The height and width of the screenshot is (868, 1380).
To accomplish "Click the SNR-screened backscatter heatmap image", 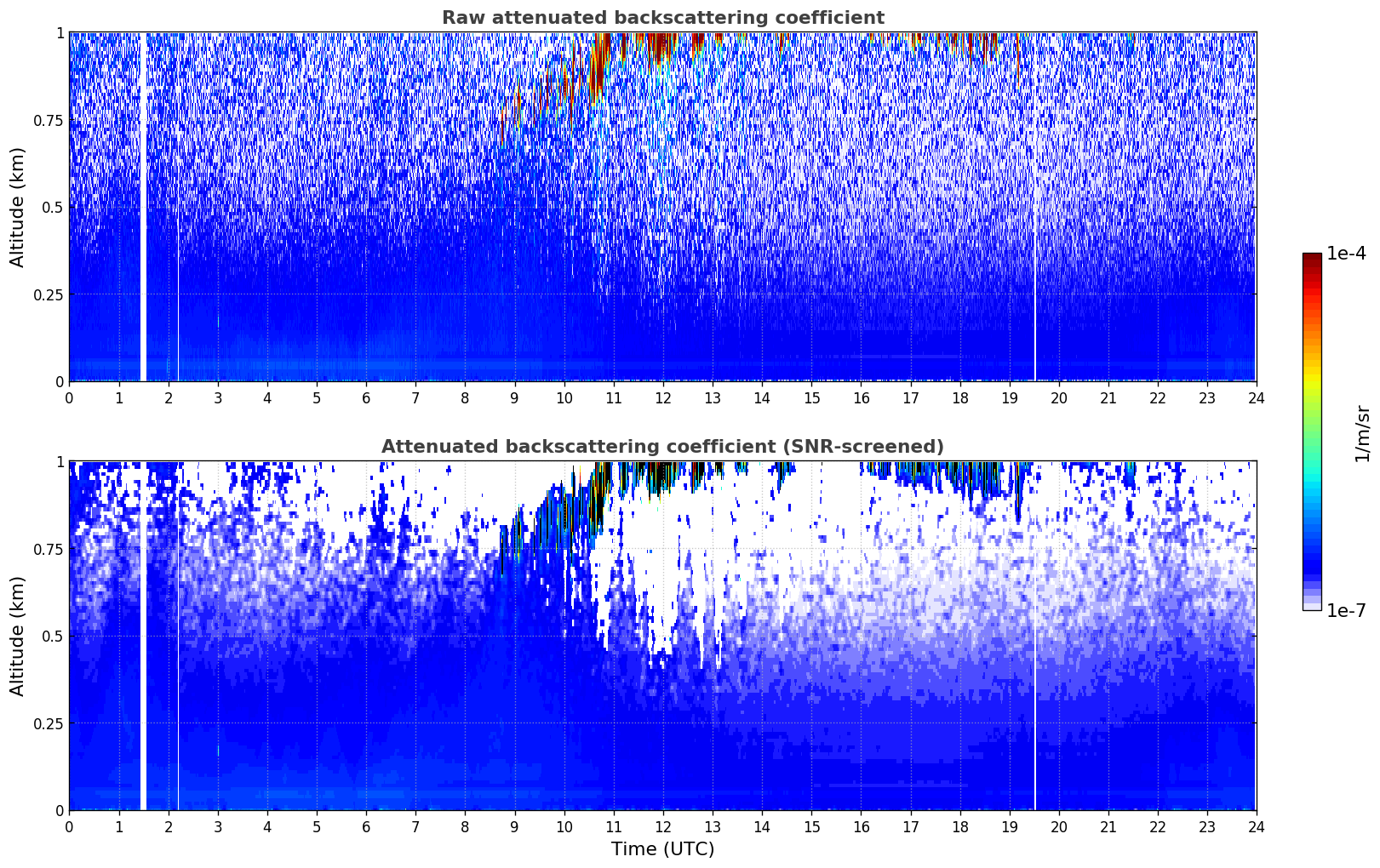I will pyautogui.click(x=662, y=636).
